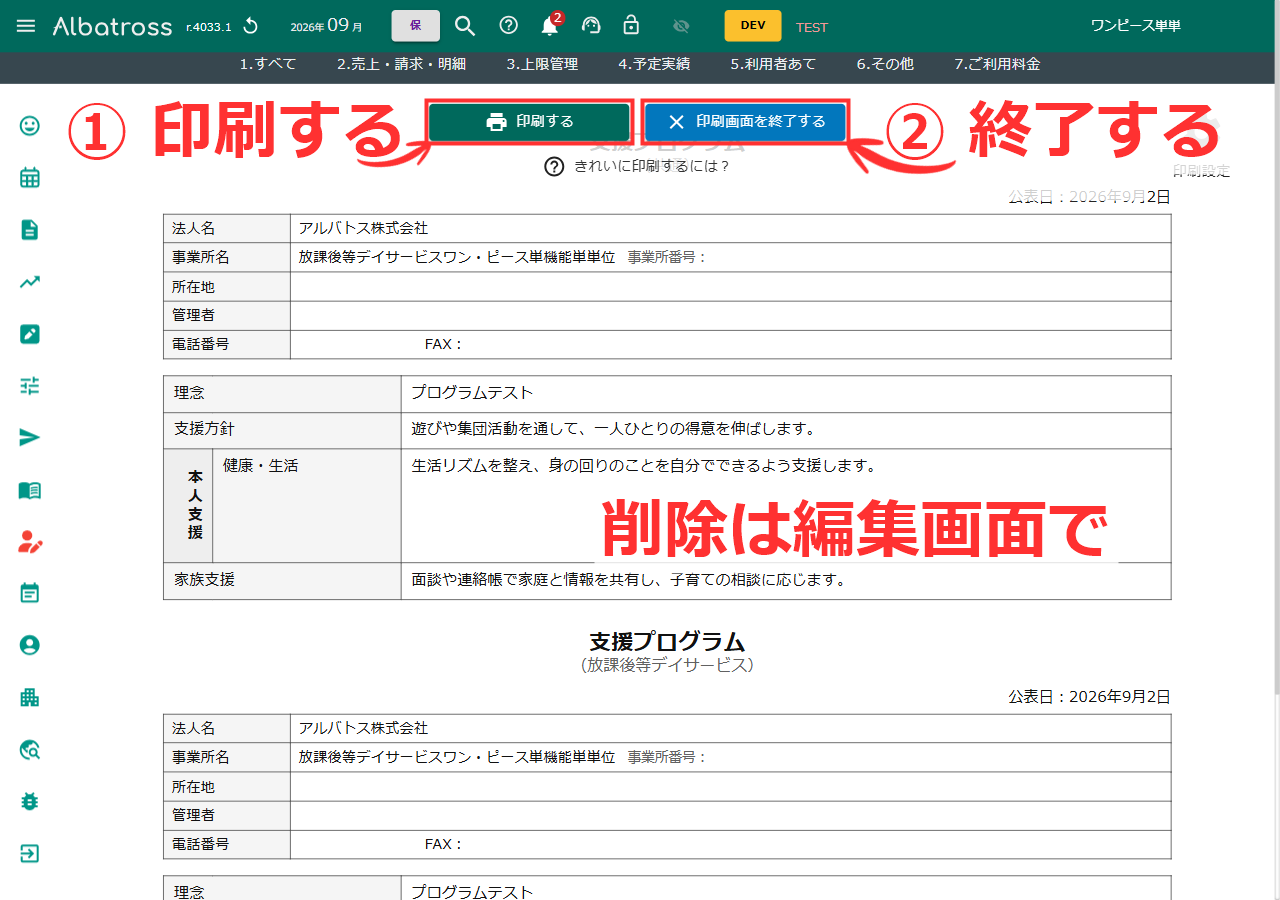This screenshot has width=1280, height=900.
Task: Click the Albatross logo
Action: coord(112,26)
